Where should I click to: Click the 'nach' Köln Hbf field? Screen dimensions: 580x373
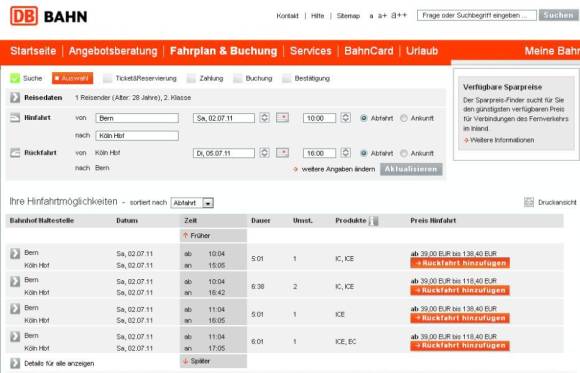(137, 135)
